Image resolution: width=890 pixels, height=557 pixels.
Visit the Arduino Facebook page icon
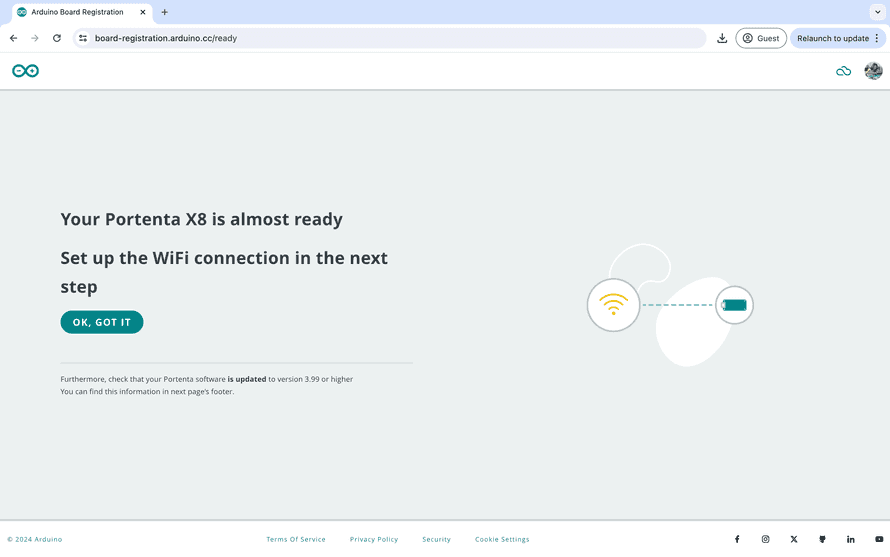[737, 539]
